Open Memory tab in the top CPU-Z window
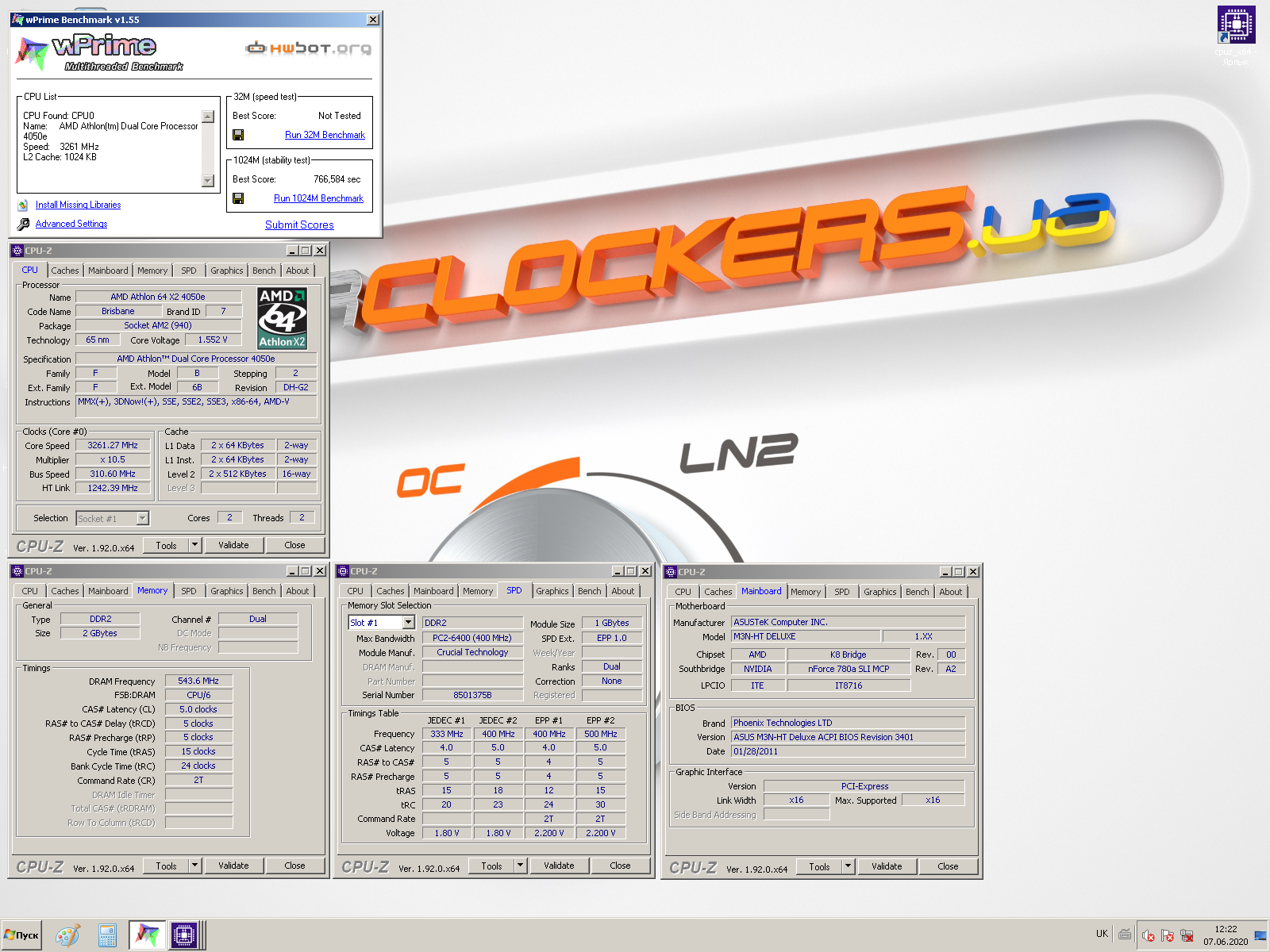This screenshot has width=1270, height=952. click(152, 271)
